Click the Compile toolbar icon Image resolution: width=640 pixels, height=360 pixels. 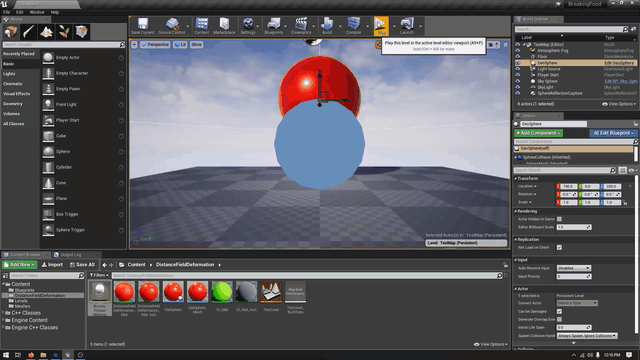tap(353, 26)
